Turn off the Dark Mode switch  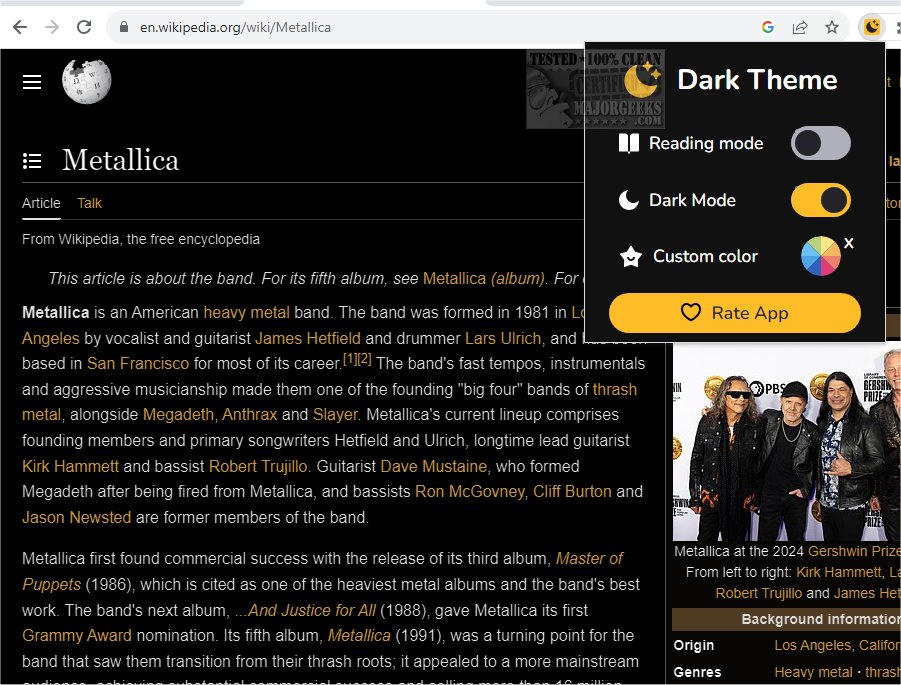(821, 200)
